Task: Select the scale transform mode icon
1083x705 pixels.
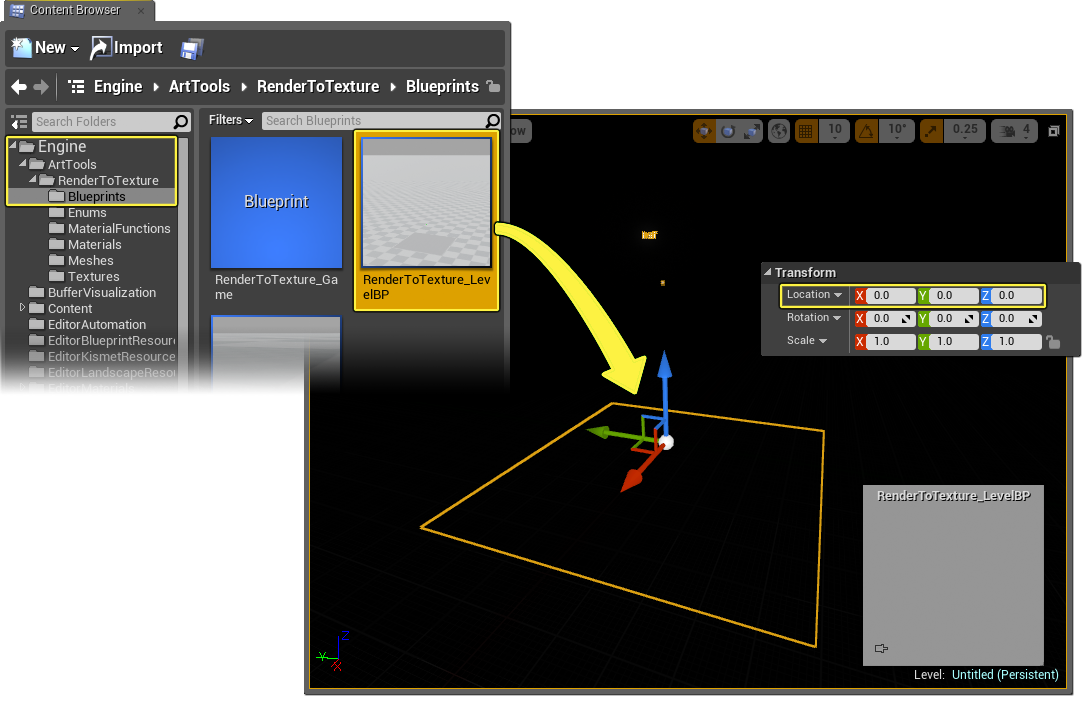Action: pyautogui.click(x=751, y=131)
